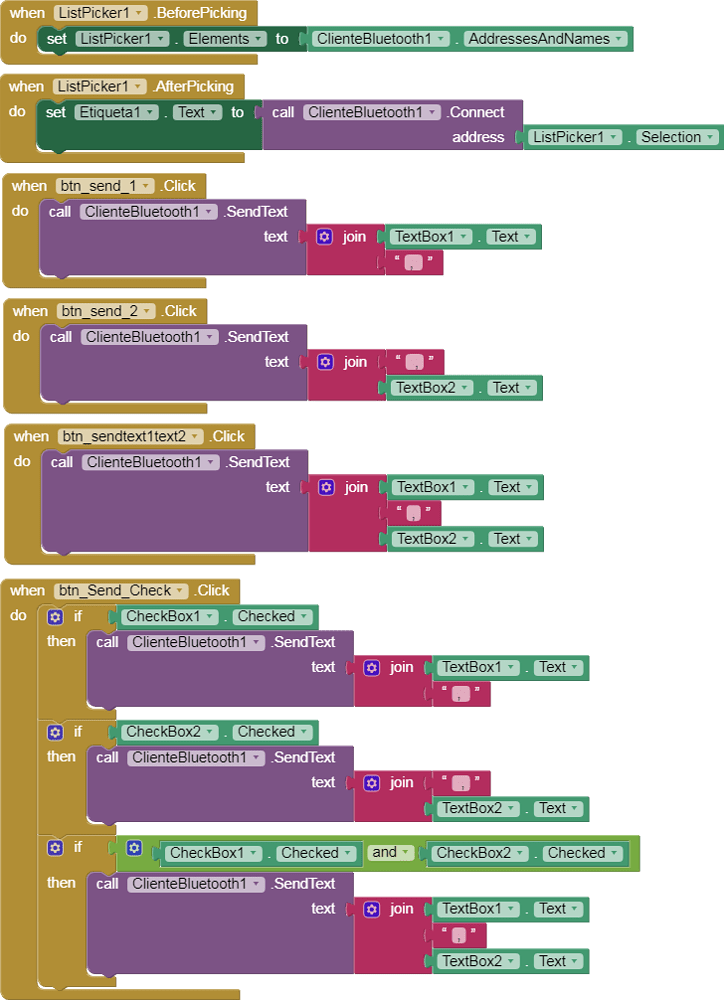
Task: Expand the btn_Send_Check event component dropdown
Action: tap(180, 590)
